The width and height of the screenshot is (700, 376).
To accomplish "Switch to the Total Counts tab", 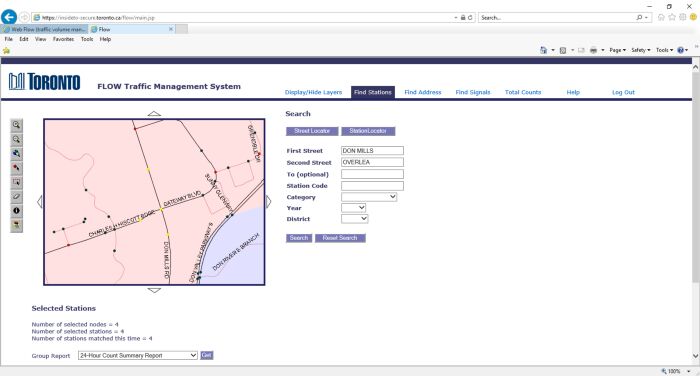I will tap(523, 92).
